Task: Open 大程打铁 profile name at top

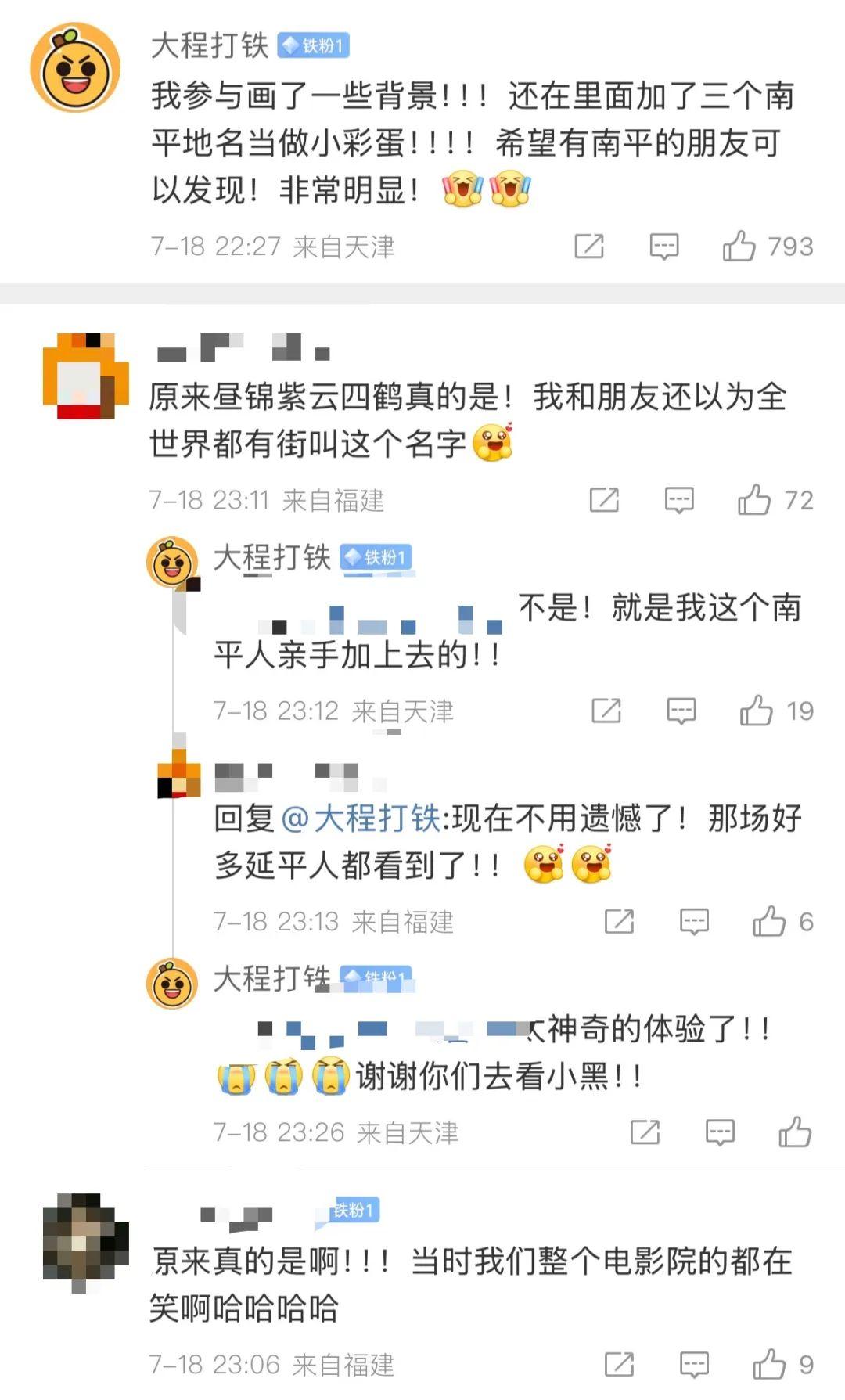Action: click(210, 45)
